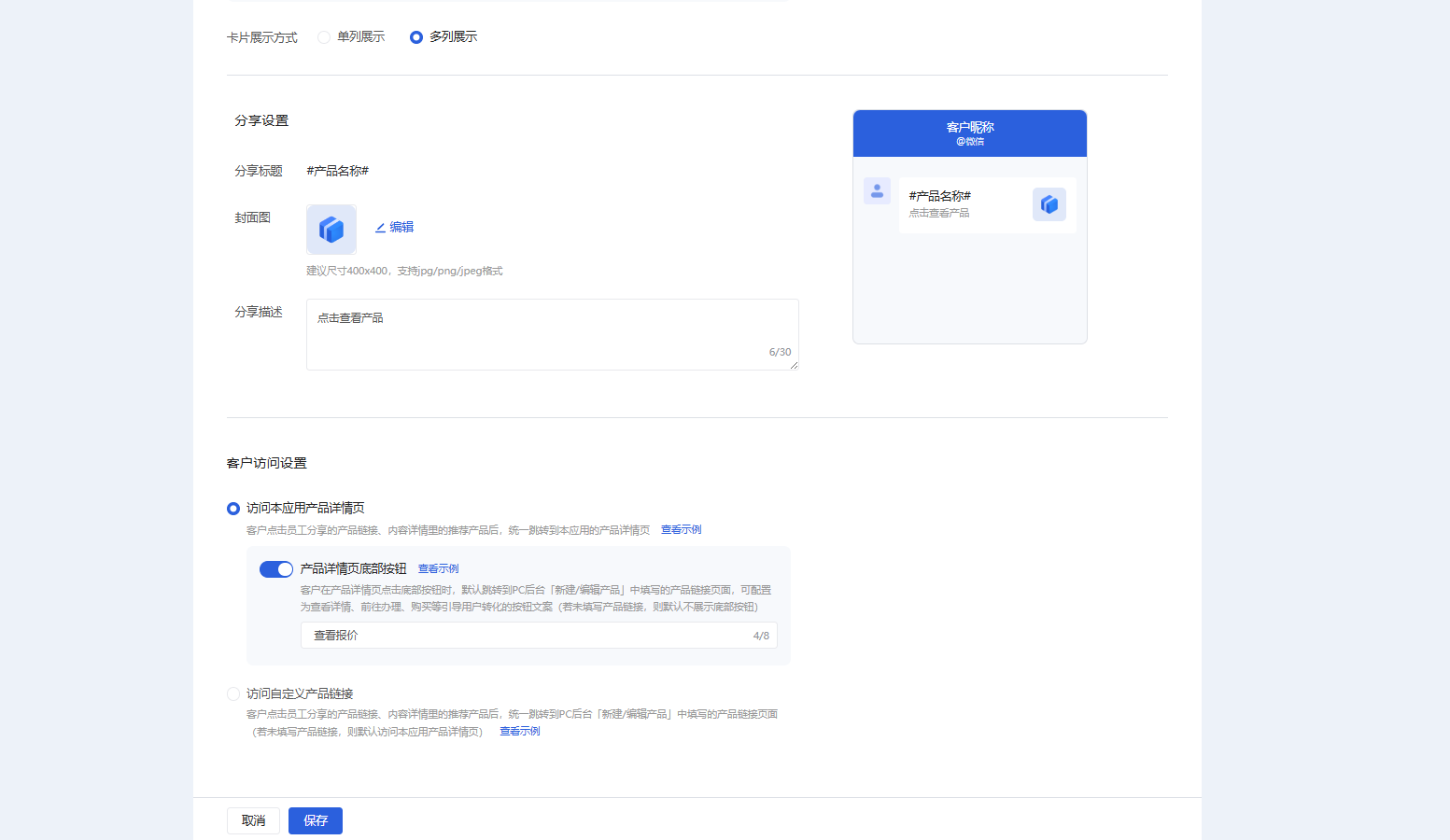
Task: Click the 取消 button
Action: pyautogui.click(x=253, y=820)
